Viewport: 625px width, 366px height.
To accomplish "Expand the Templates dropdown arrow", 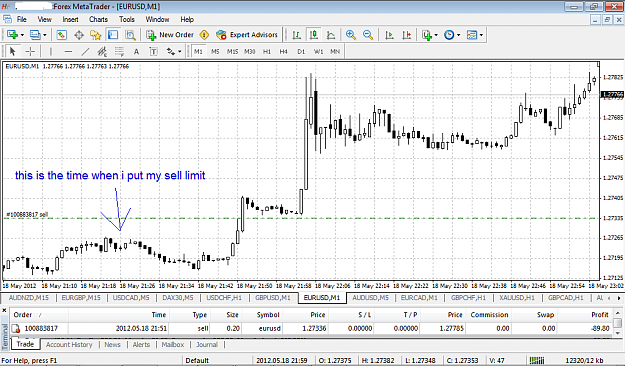I will (x=482, y=35).
